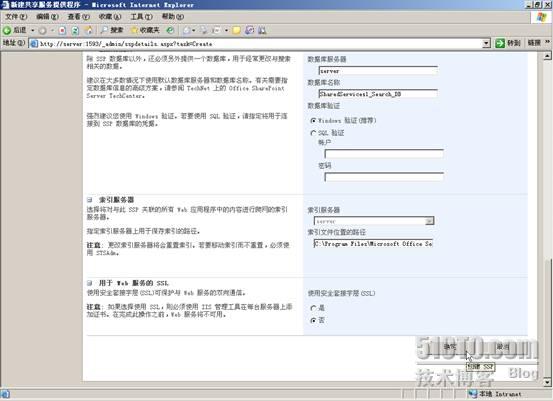The height and width of the screenshot is (401, 553).
Task: Click the 链接 links toolbar label
Action: [534, 43]
